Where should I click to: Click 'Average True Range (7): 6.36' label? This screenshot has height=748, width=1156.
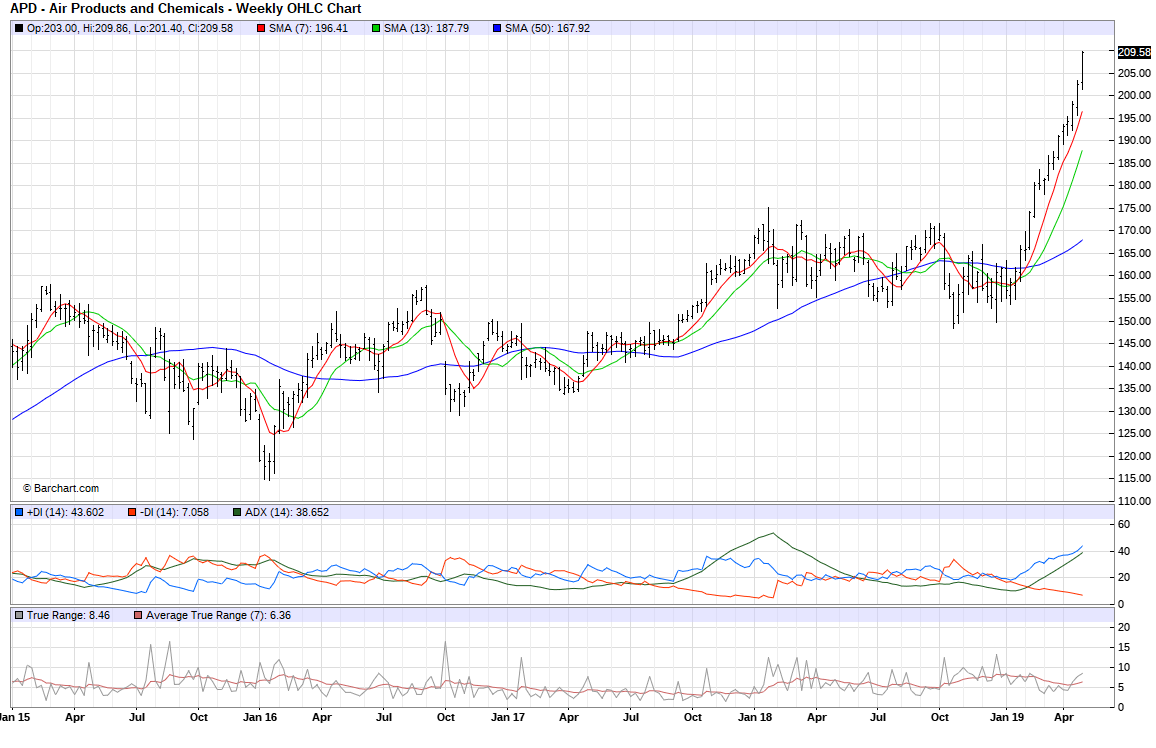[218, 615]
